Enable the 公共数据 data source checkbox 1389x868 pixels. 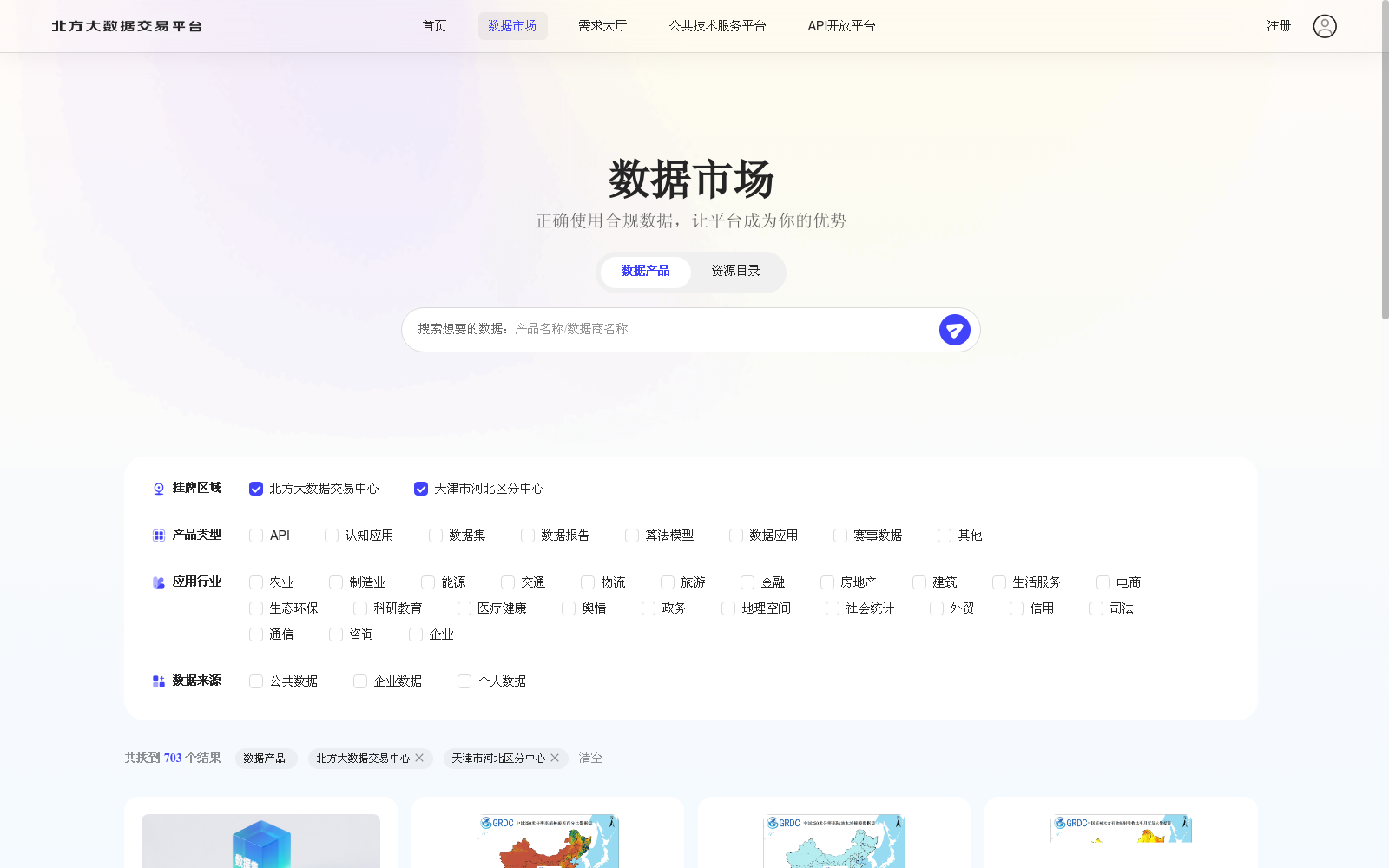(255, 681)
